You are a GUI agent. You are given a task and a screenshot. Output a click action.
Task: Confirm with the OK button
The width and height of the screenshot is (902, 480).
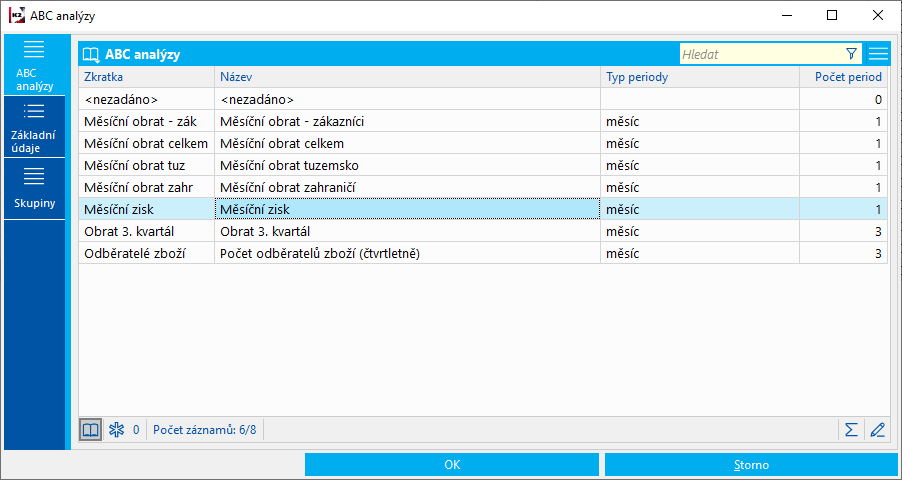[x=452, y=464]
